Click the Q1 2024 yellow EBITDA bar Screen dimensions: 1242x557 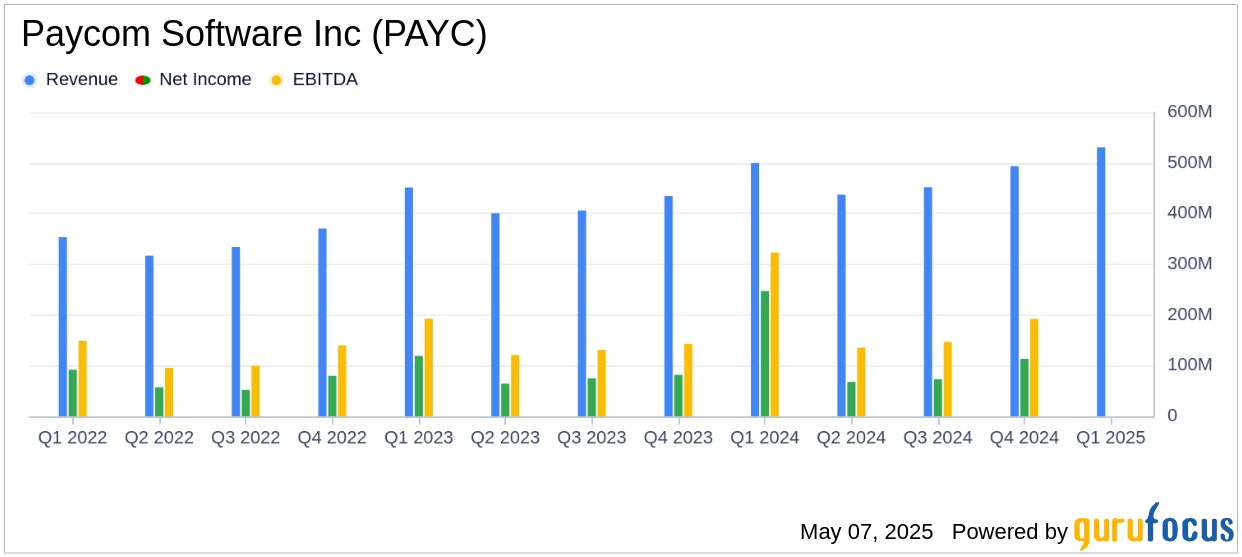pyautogui.click(x=775, y=335)
